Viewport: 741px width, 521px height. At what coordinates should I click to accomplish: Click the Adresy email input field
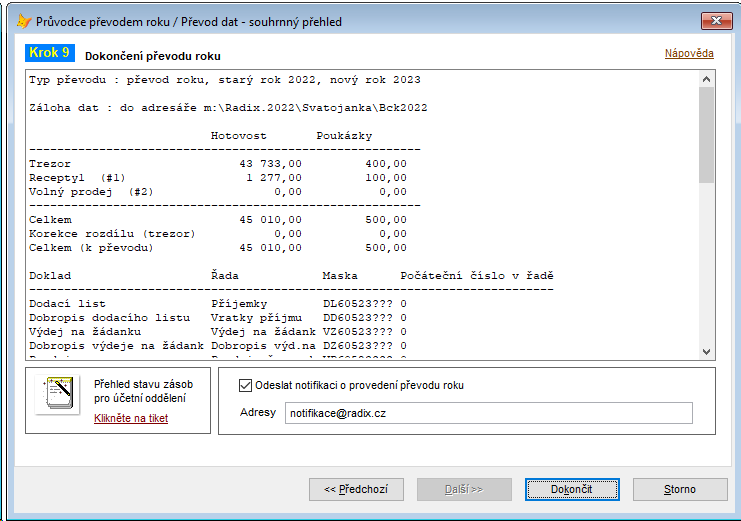[x=487, y=413]
